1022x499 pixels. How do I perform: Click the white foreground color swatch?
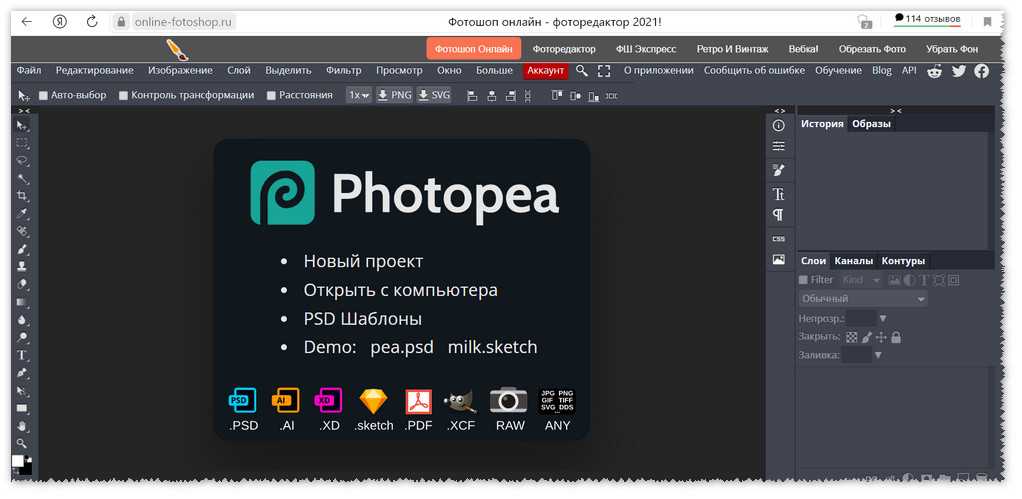[x=18, y=461]
